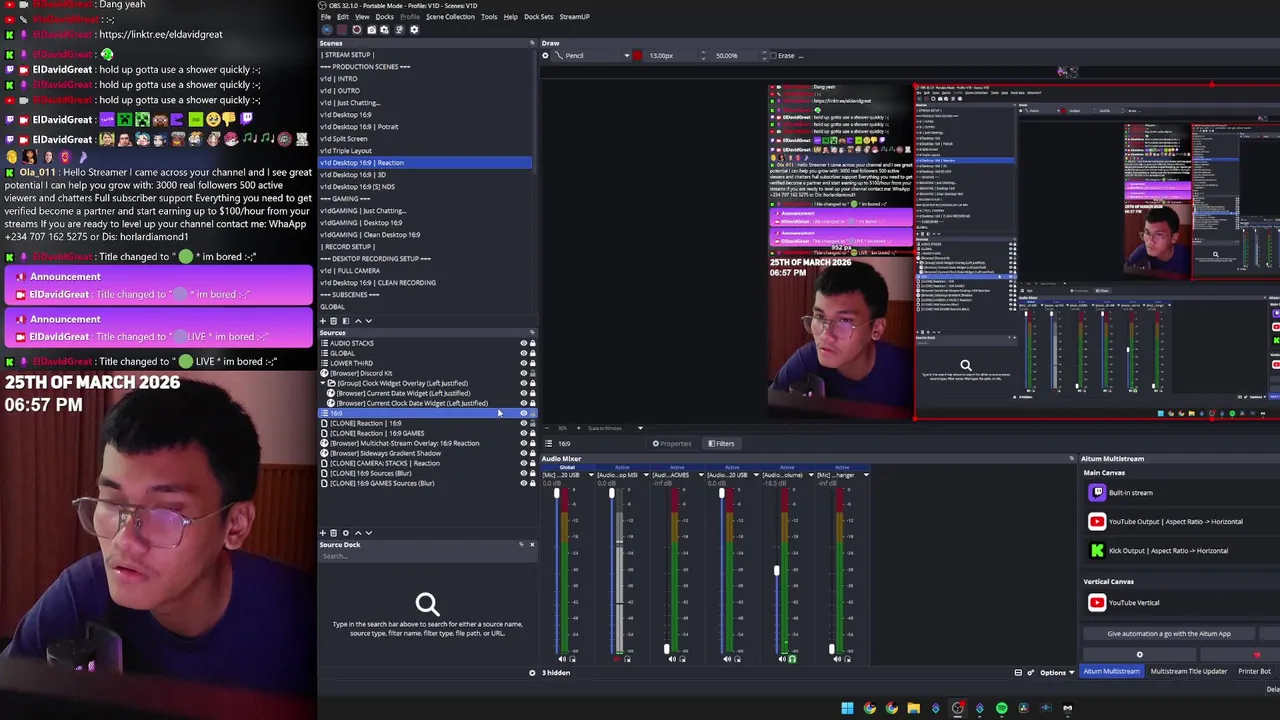The width and height of the screenshot is (1280, 720).
Task: Open the StreamUP menu
Action: (574, 17)
